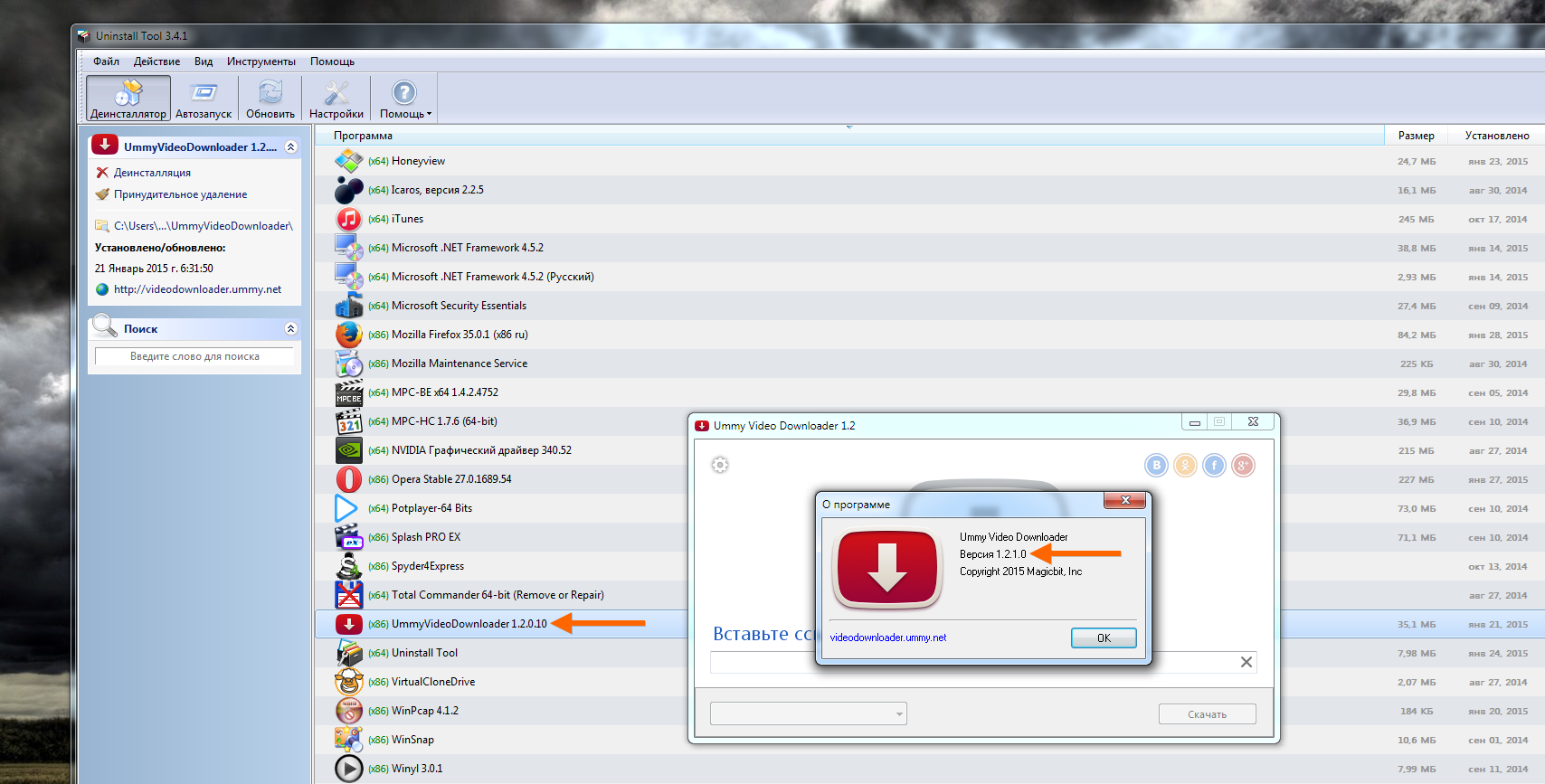The image size is (1545, 784).
Task: Select the Splash PRO EX icon
Action: [348, 537]
